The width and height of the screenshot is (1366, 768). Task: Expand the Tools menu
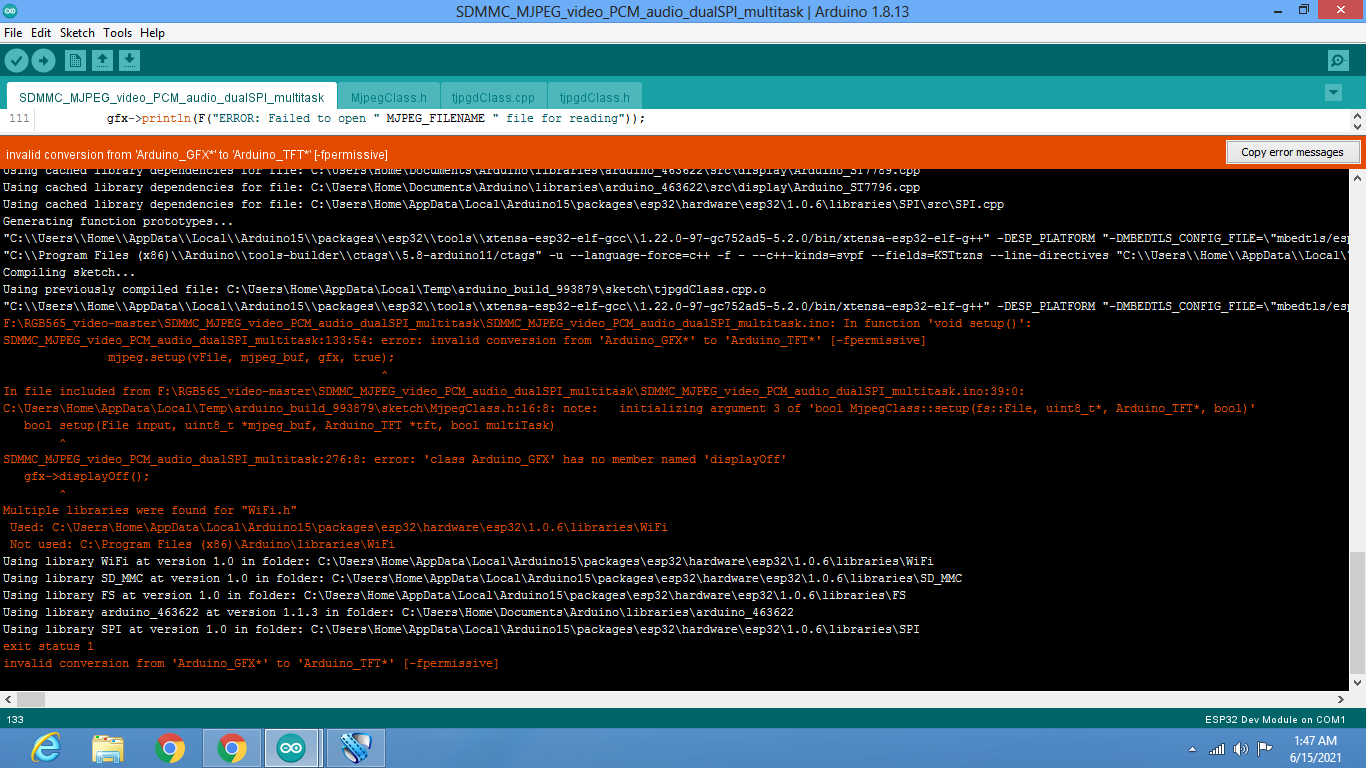[117, 32]
